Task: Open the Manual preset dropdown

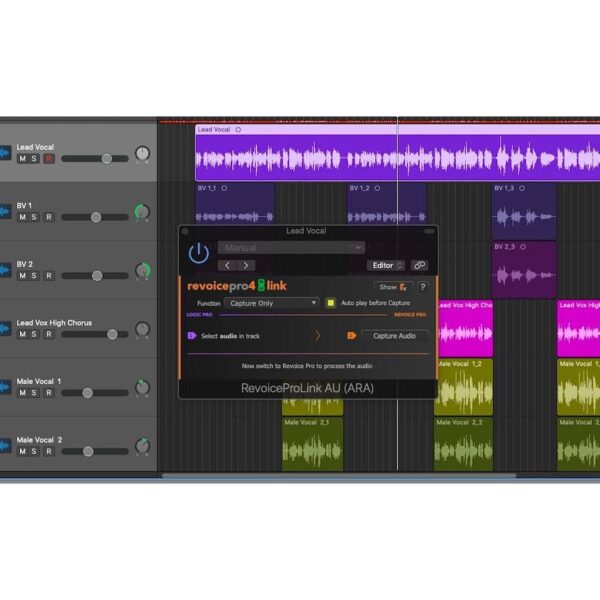Action: click(291, 248)
